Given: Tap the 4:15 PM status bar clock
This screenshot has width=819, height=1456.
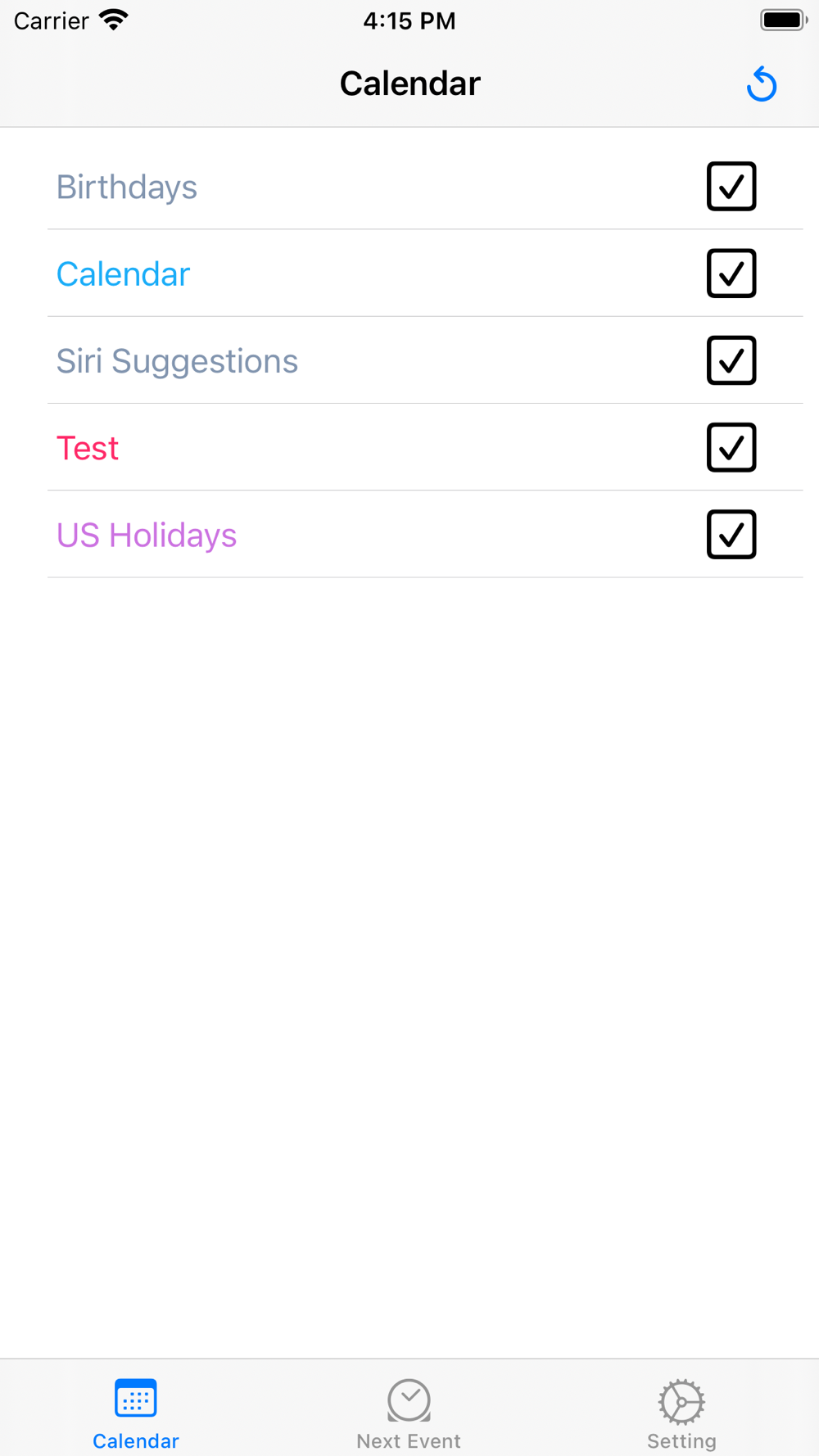Looking at the screenshot, I should [x=409, y=20].
